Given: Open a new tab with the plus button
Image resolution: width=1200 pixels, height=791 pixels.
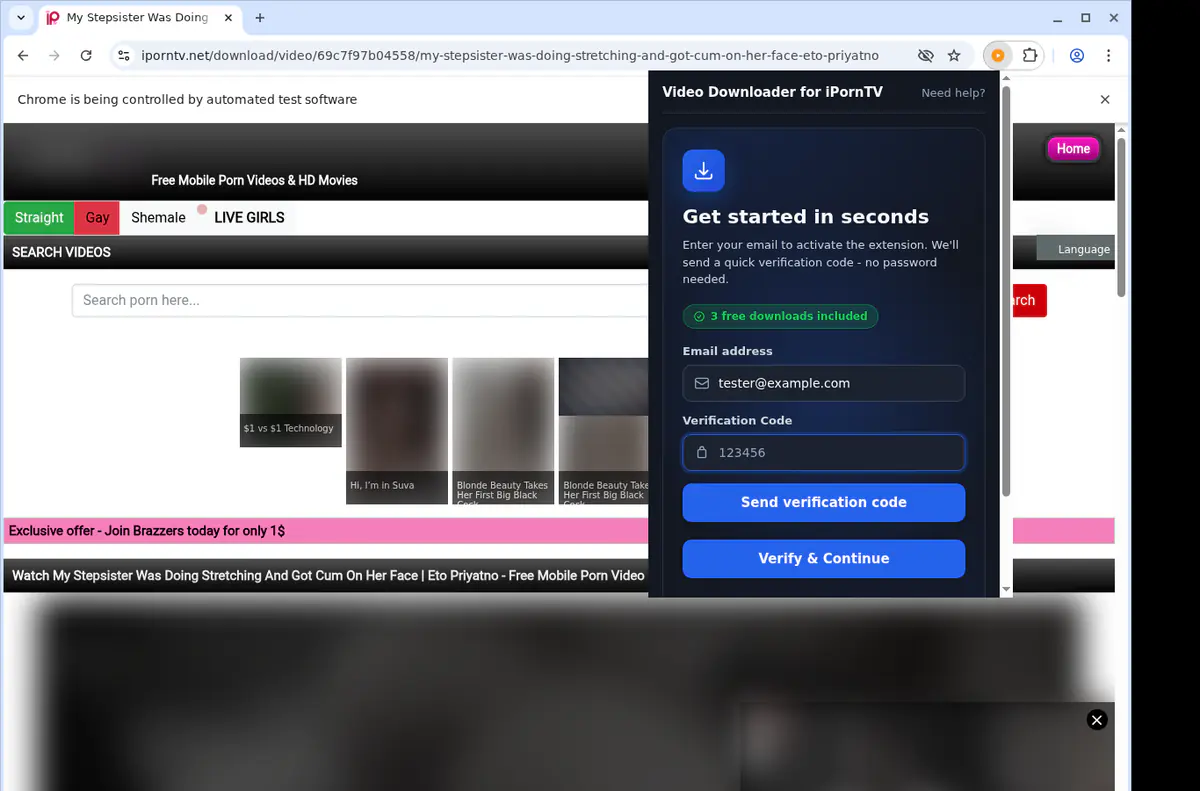Looking at the screenshot, I should tap(260, 18).
